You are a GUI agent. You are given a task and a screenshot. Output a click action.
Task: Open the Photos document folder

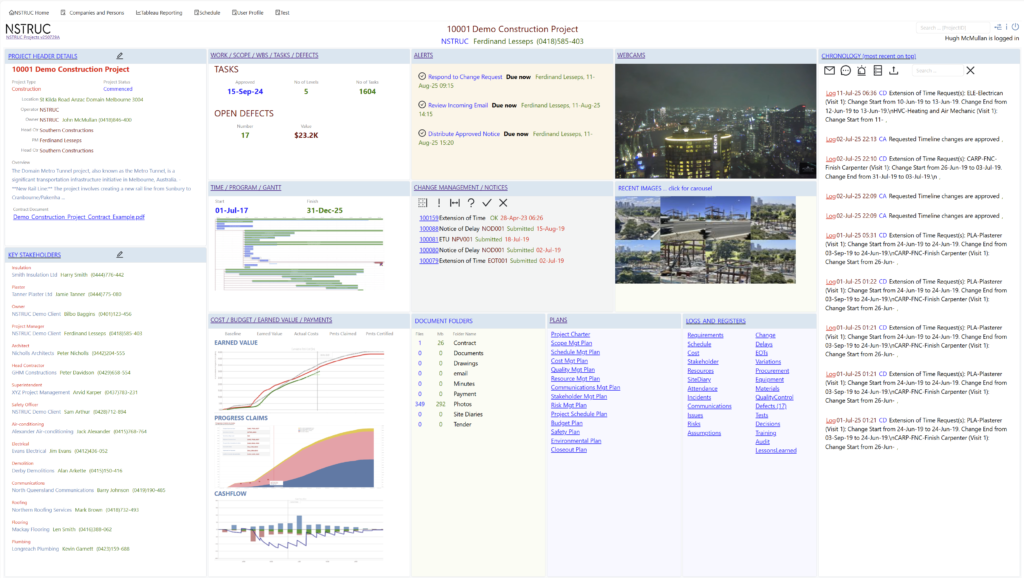pyautogui.click(x=462, y=404)
